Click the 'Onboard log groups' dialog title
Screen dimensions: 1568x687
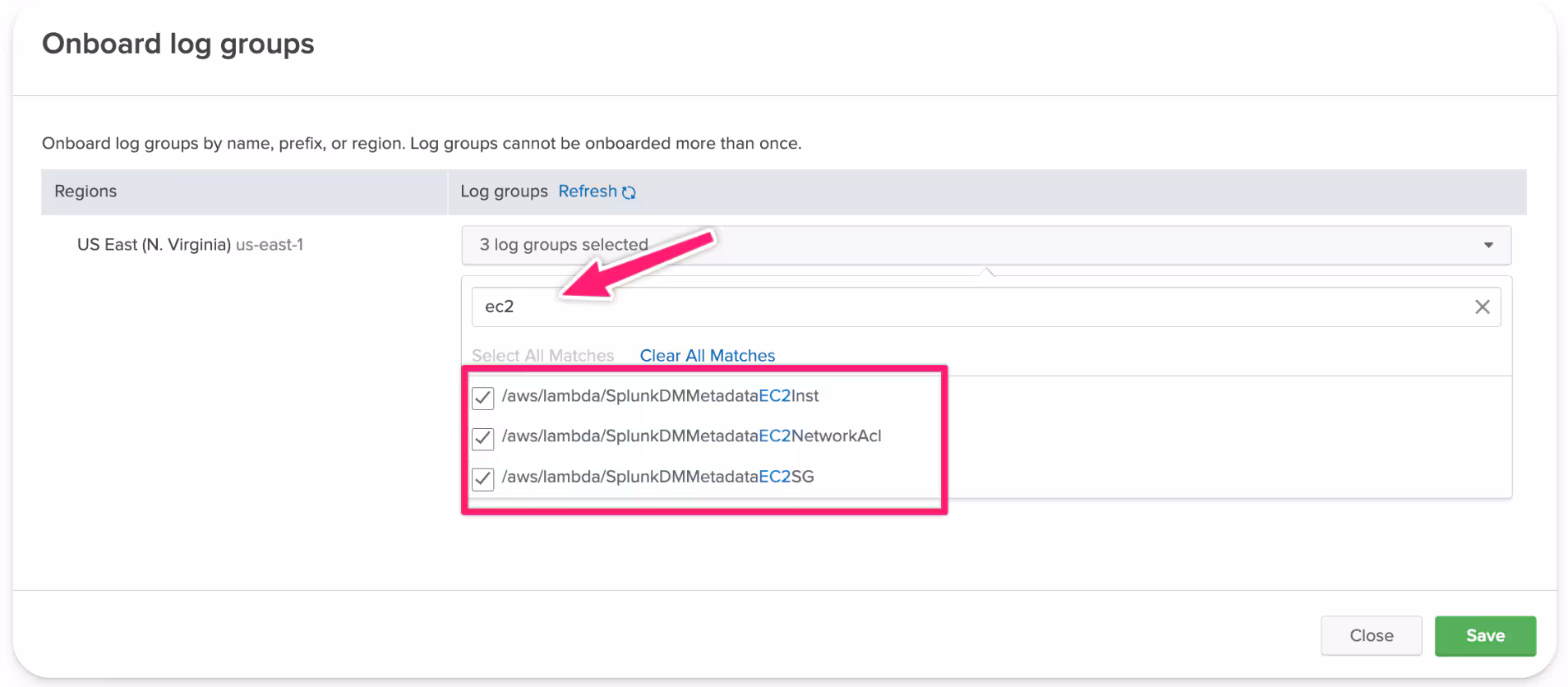point(178,44)
